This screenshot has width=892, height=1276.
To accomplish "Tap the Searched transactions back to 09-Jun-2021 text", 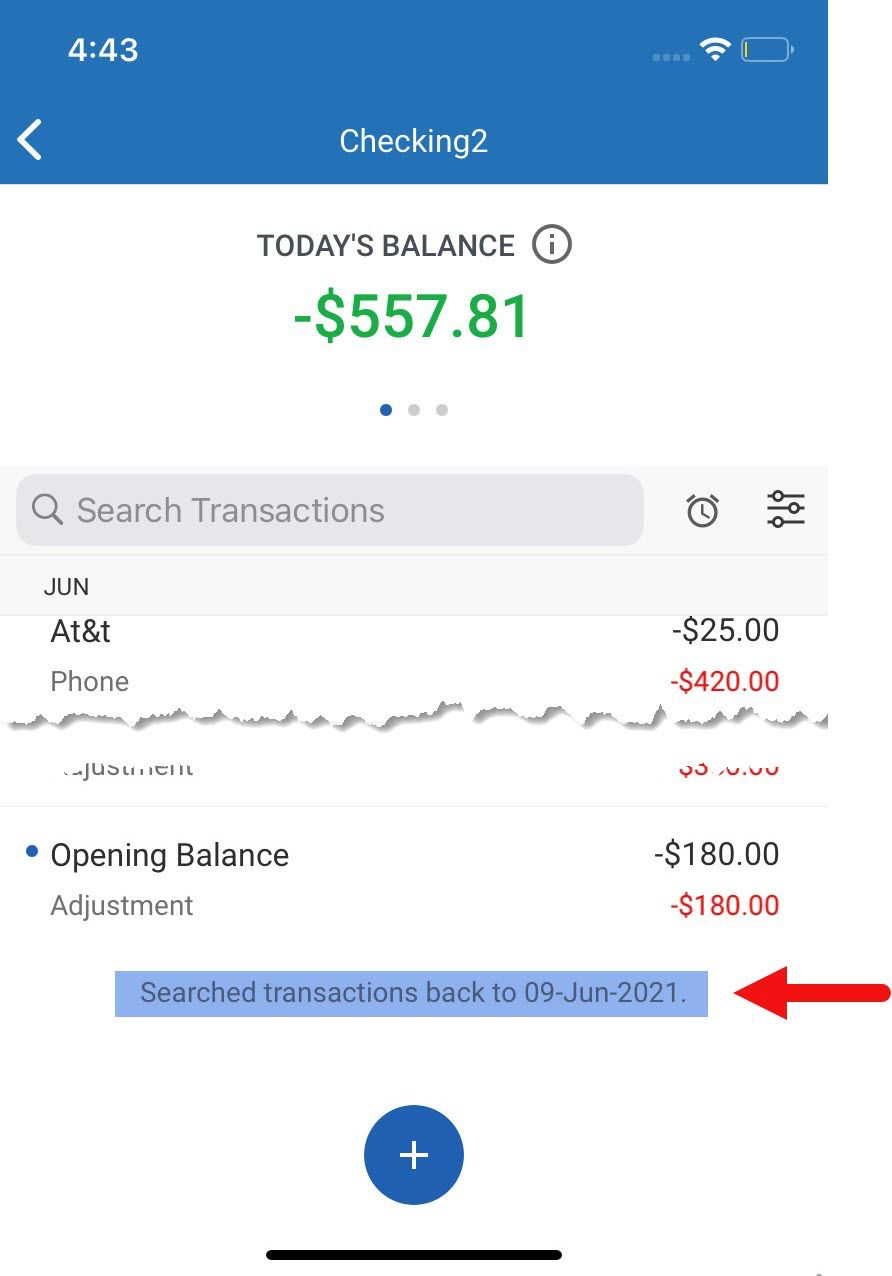I will 412,993.
